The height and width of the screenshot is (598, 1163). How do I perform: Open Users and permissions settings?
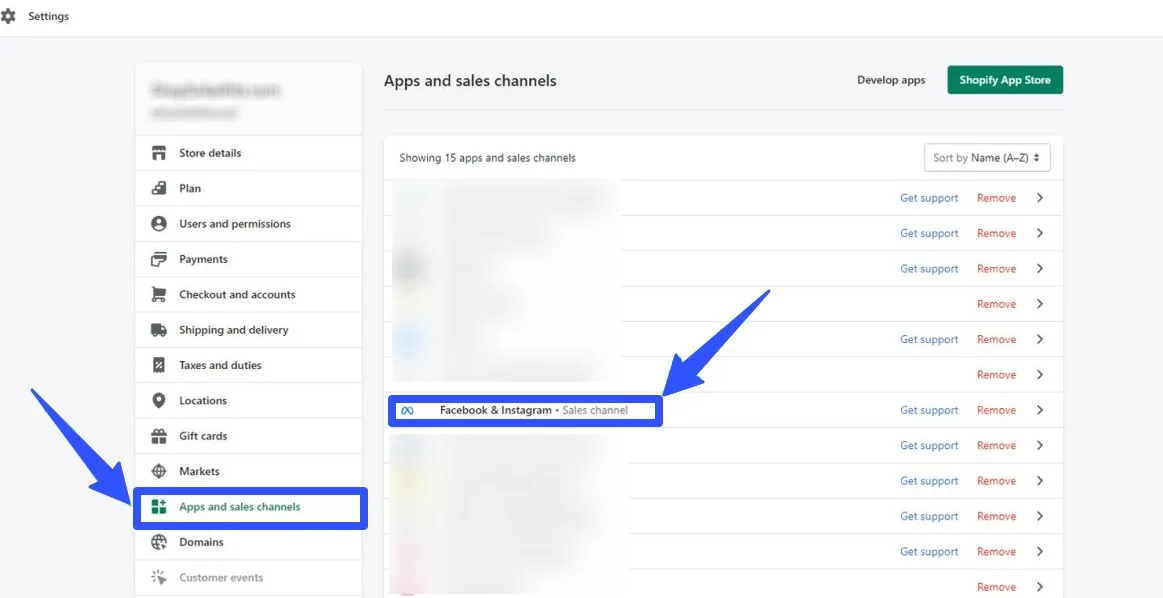(234, 224)
